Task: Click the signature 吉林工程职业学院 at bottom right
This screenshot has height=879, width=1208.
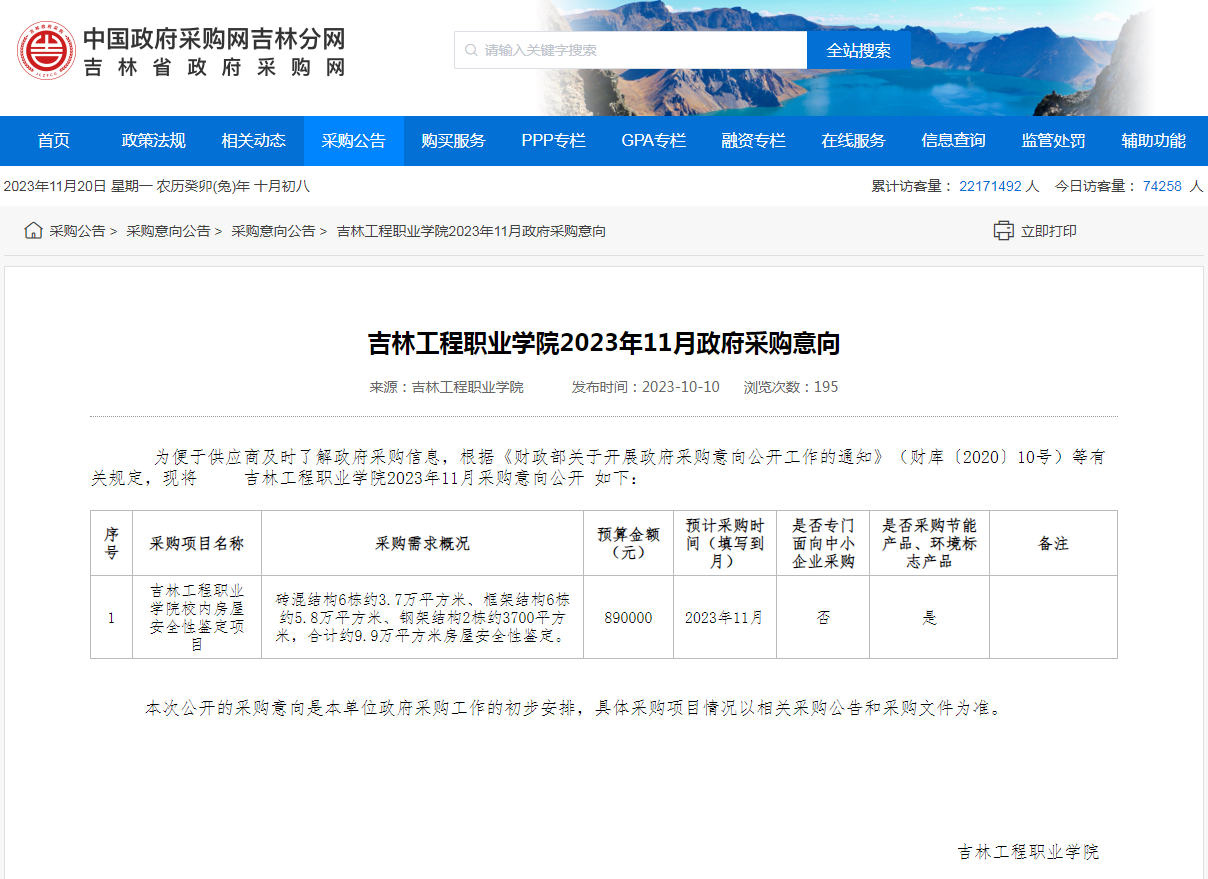Action: tap(1028, 852)
